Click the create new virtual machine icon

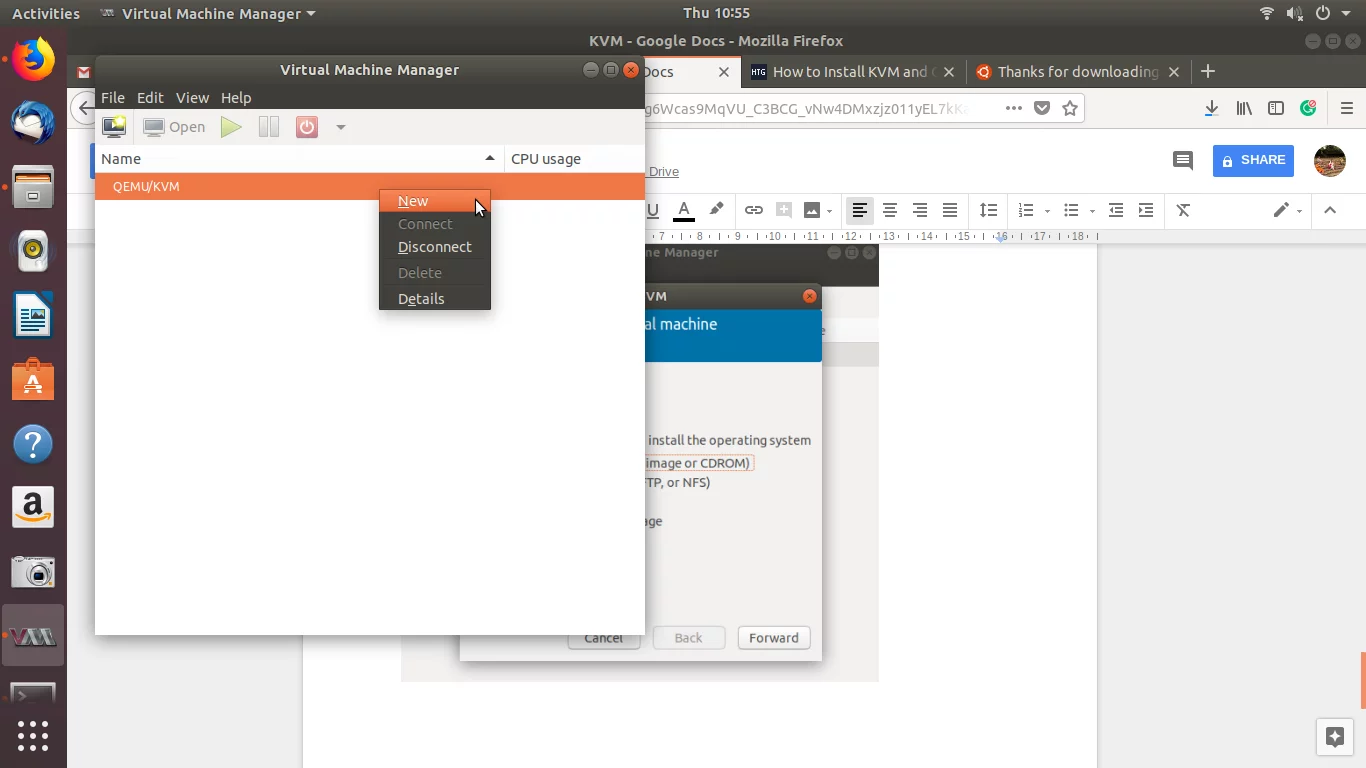tap(114, 127)
